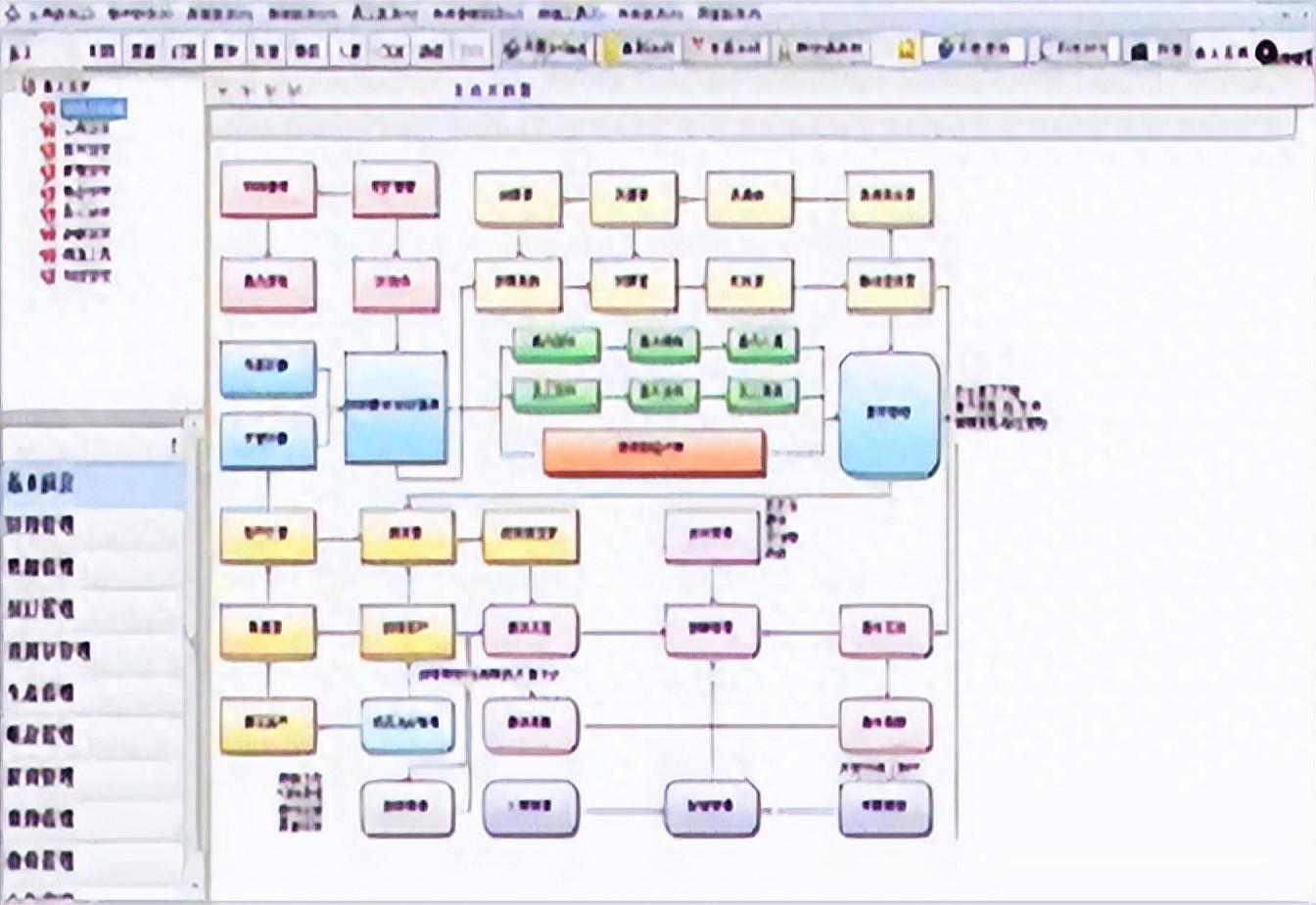Click the lower-left list's scroll-up arrow
Image resolution: width=1316 pixels, height=905 pixels.
pos(193,425)
